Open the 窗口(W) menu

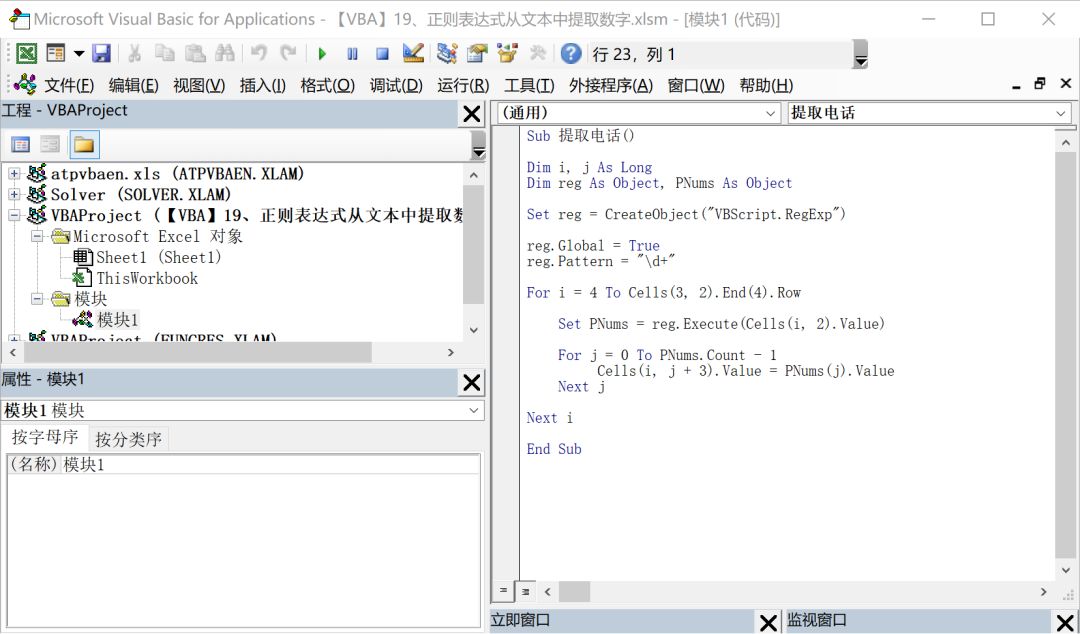(696, 85)
